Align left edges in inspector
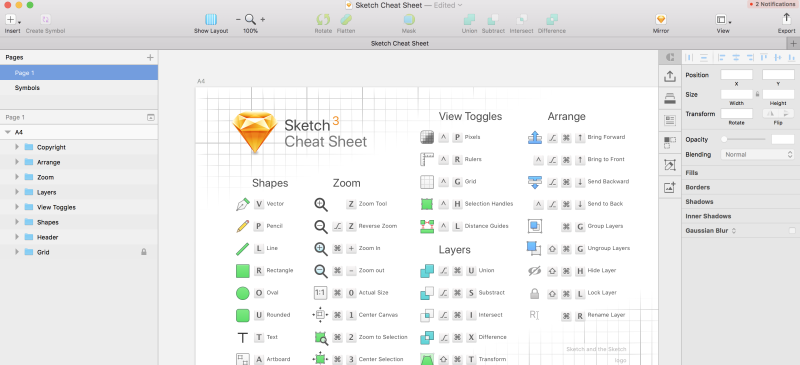800x365 pixels. pos(721,58)
